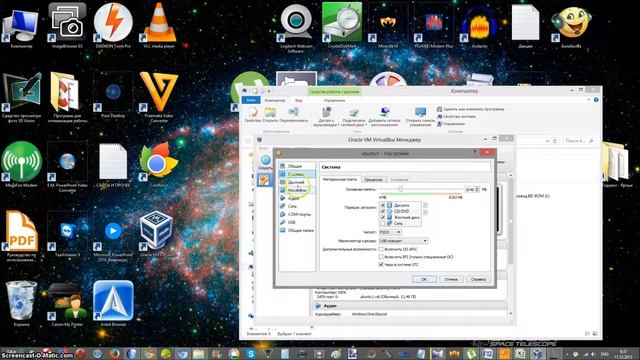Screen dimensions: 640x360
Task: Select the System (Система) settings category
Action: 297,174
